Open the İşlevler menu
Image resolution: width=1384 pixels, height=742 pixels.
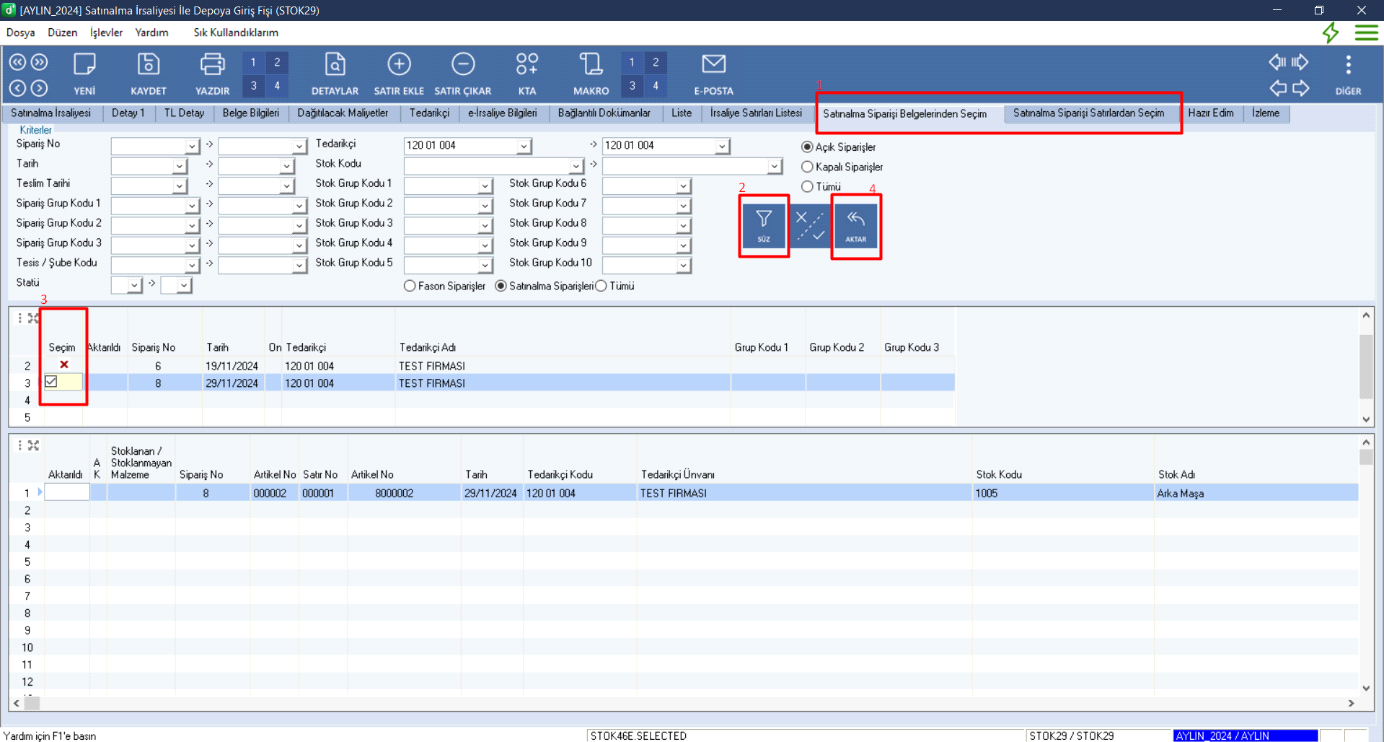(106, 32)
